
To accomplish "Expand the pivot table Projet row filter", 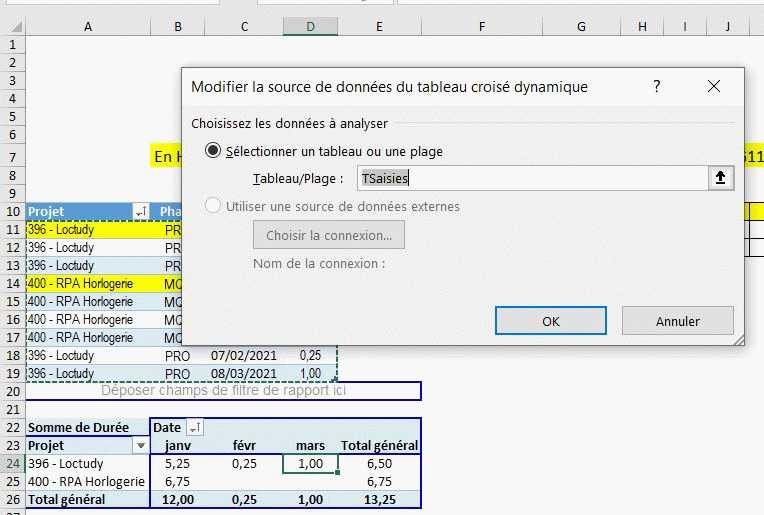I will (141, 445).
